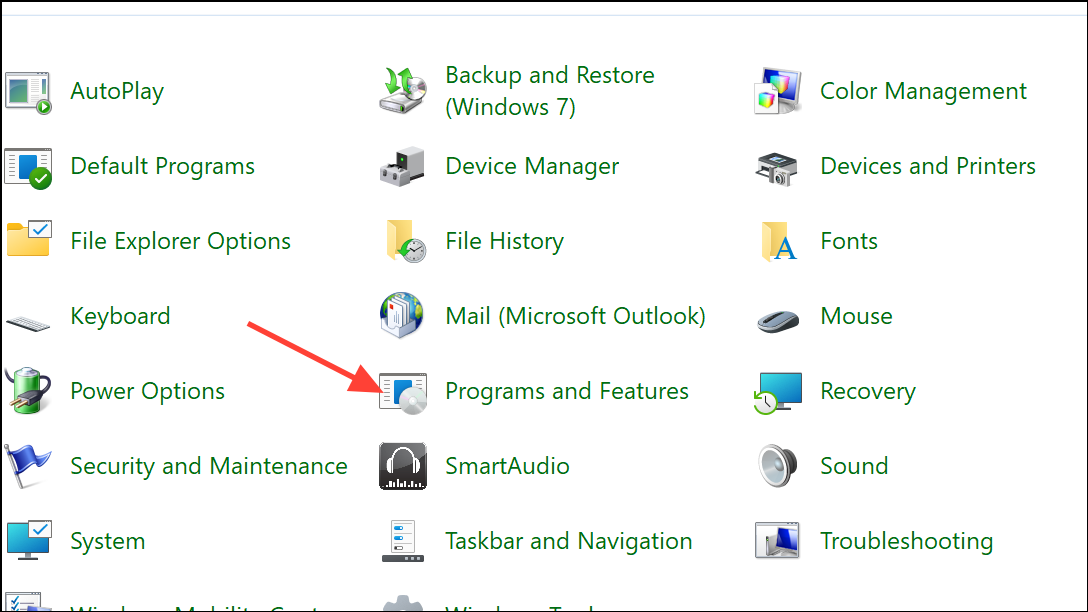Open the System monitor icon
The height and width of the screenshot is (612, 1088).
[29, 540]
